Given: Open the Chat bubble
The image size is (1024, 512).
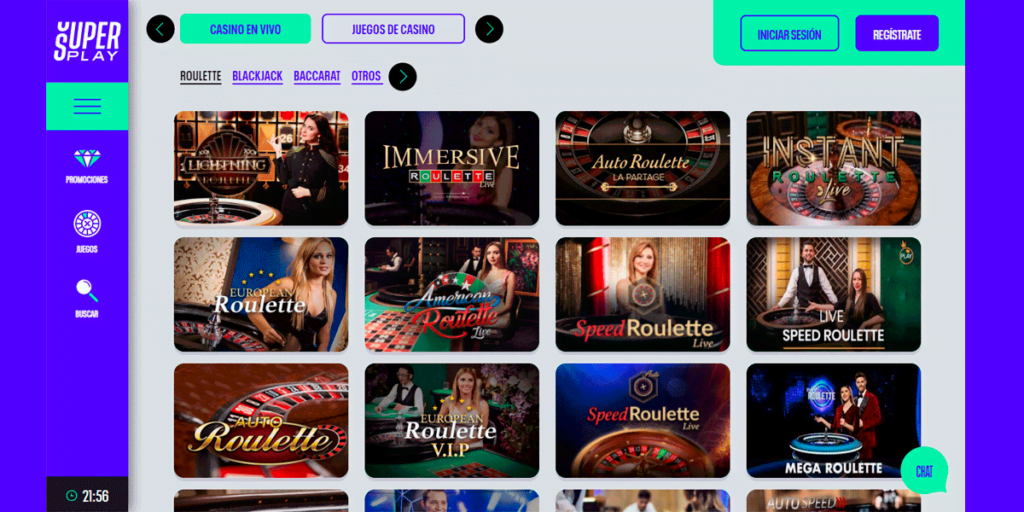Looking at the screenshot, I should 924,471.
